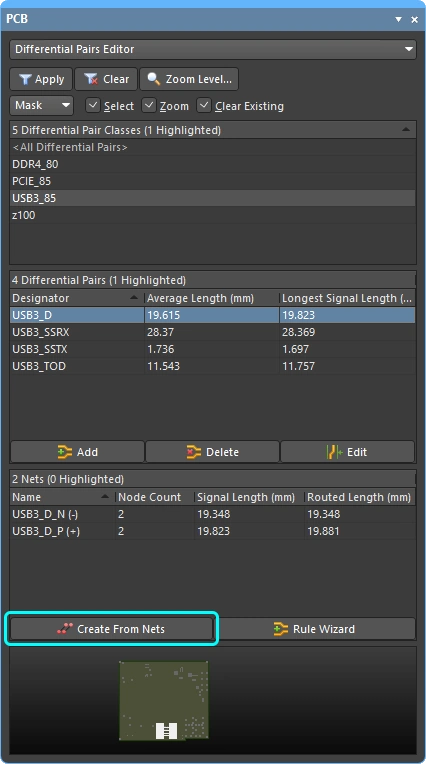Select the USB3_TOD differential pair
This screenshot has width=426, height=764.
click(213, 366)
